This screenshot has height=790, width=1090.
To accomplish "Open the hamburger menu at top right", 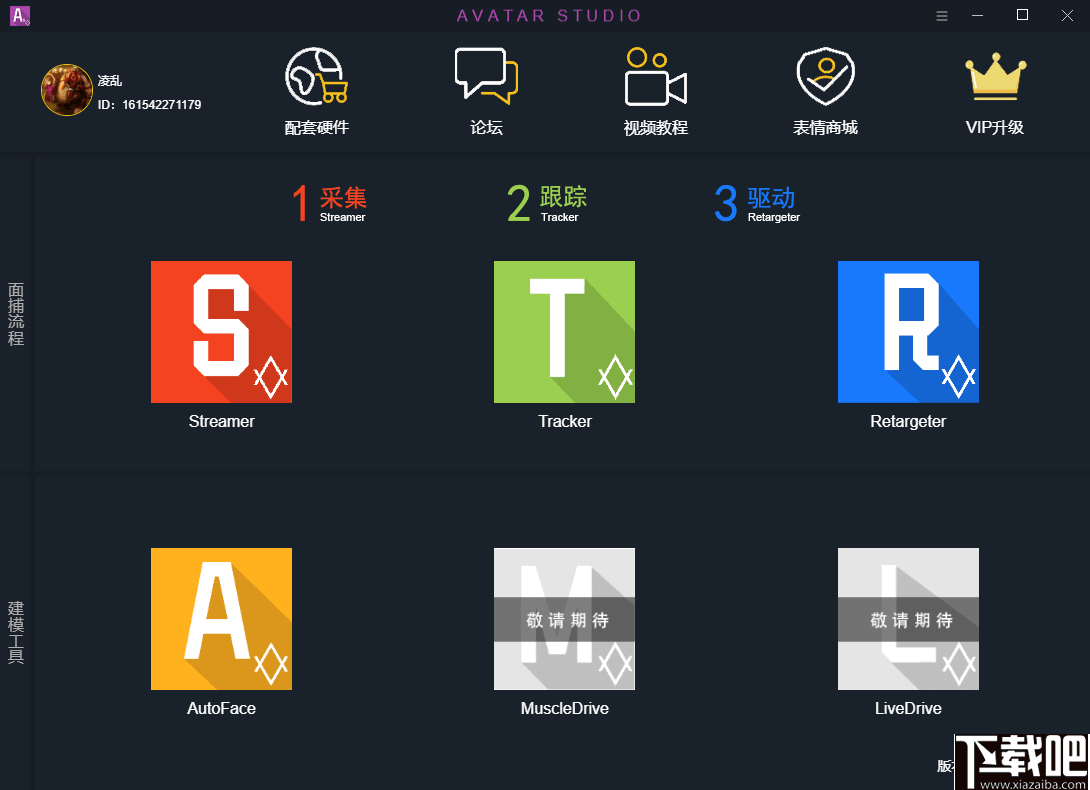I will (941, 16).
